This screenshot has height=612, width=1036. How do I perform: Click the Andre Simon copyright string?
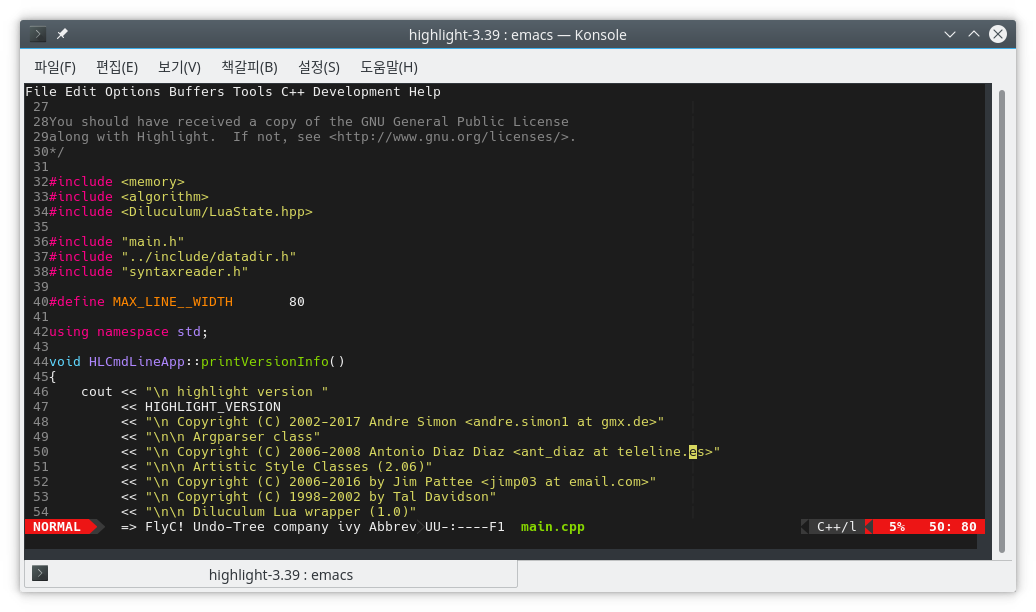point(404,422)
